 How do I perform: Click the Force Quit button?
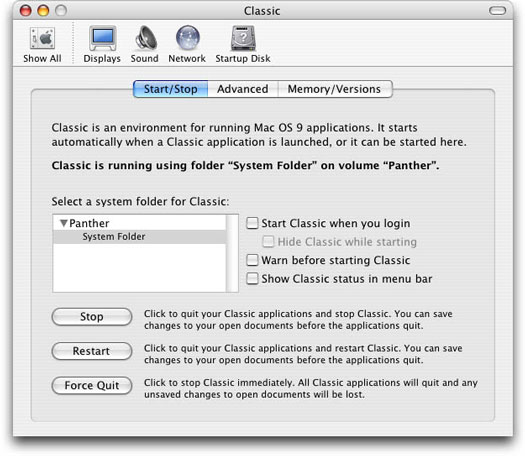point(92,386)
